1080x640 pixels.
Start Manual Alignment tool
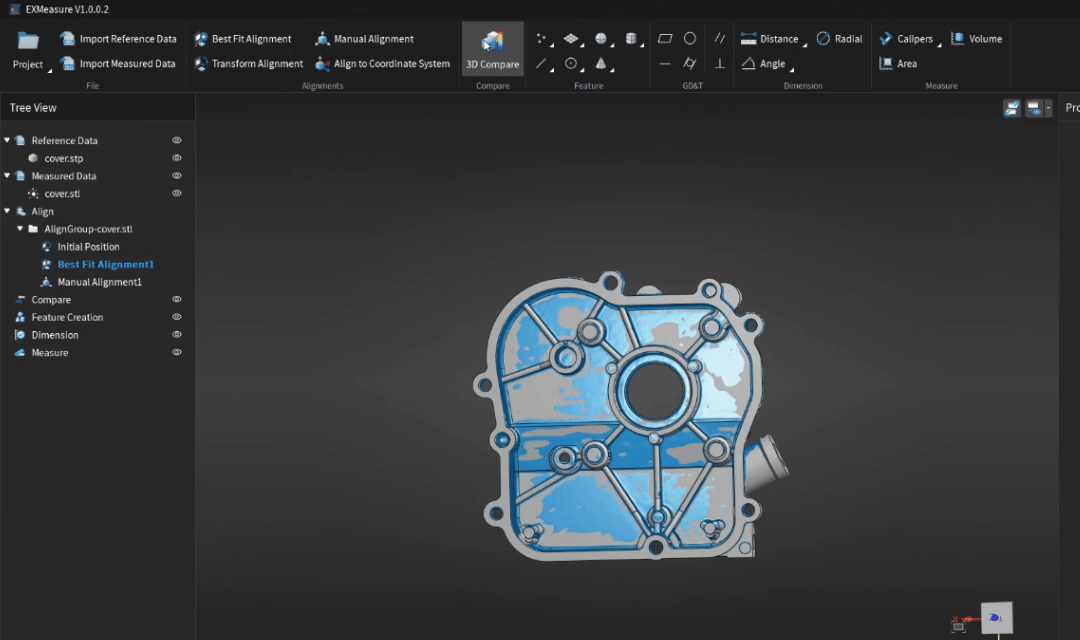364,39
